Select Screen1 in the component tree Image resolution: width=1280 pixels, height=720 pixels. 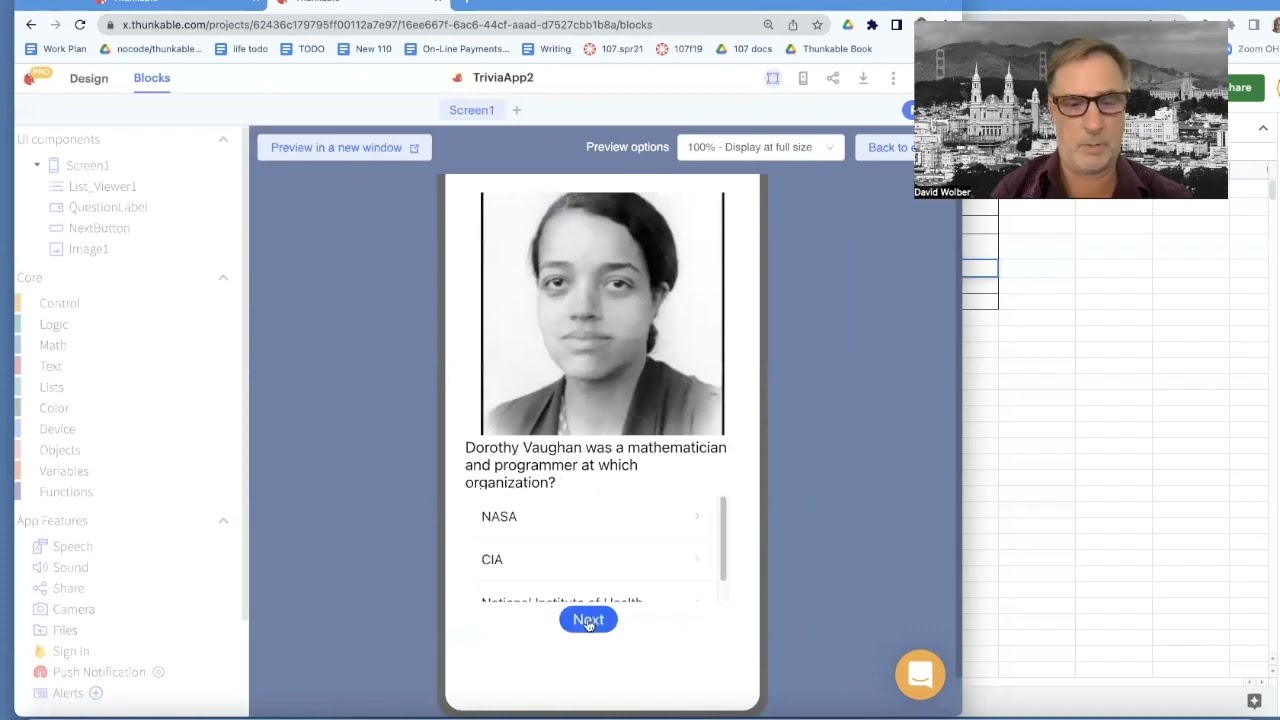(x=88, y=165)
